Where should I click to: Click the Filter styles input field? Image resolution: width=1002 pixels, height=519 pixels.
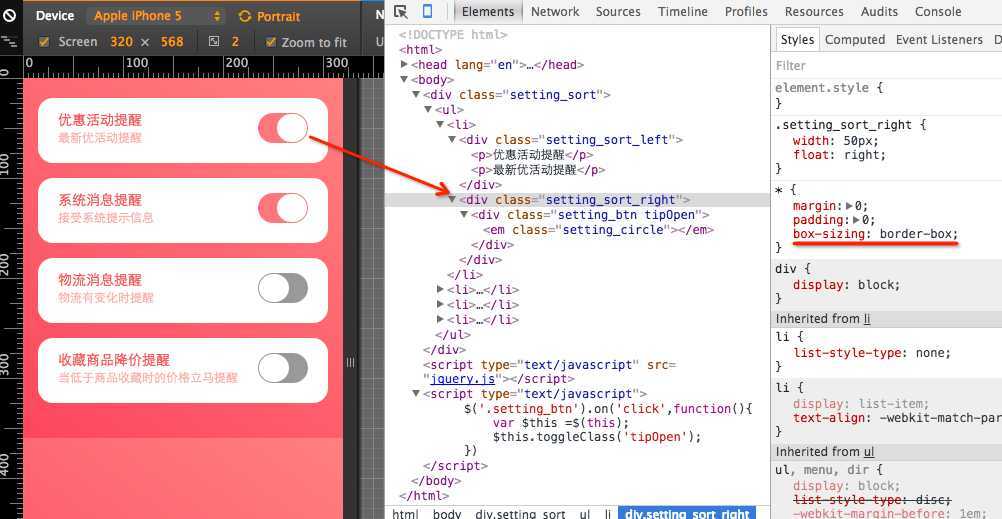(x=888, y=65)
